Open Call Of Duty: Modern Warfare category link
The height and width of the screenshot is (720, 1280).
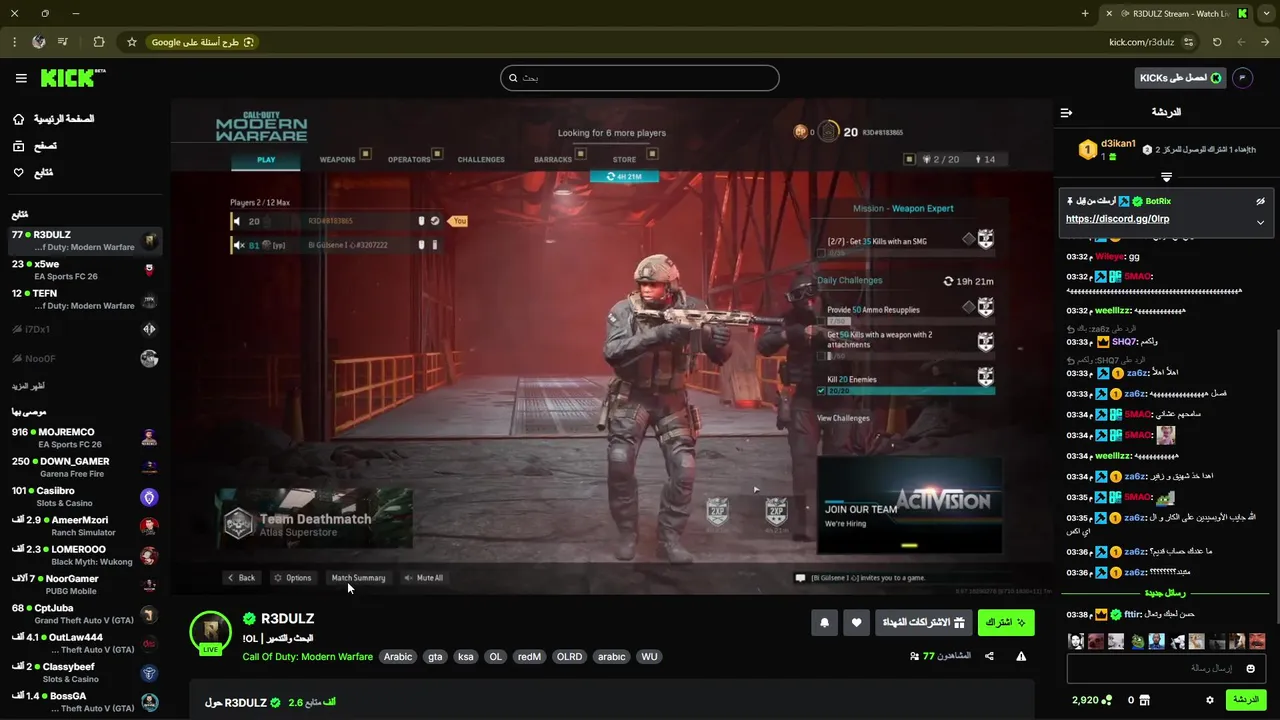point(308,657)
